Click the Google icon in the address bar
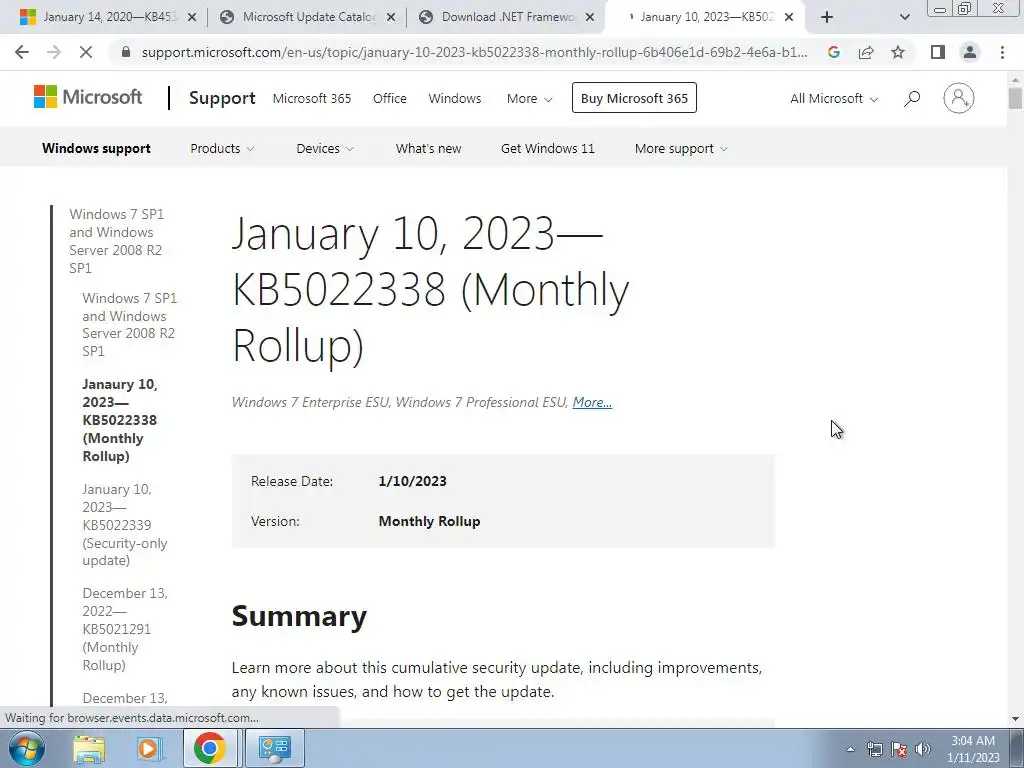Screen dimensions: 1024x768 pos(833,52)
